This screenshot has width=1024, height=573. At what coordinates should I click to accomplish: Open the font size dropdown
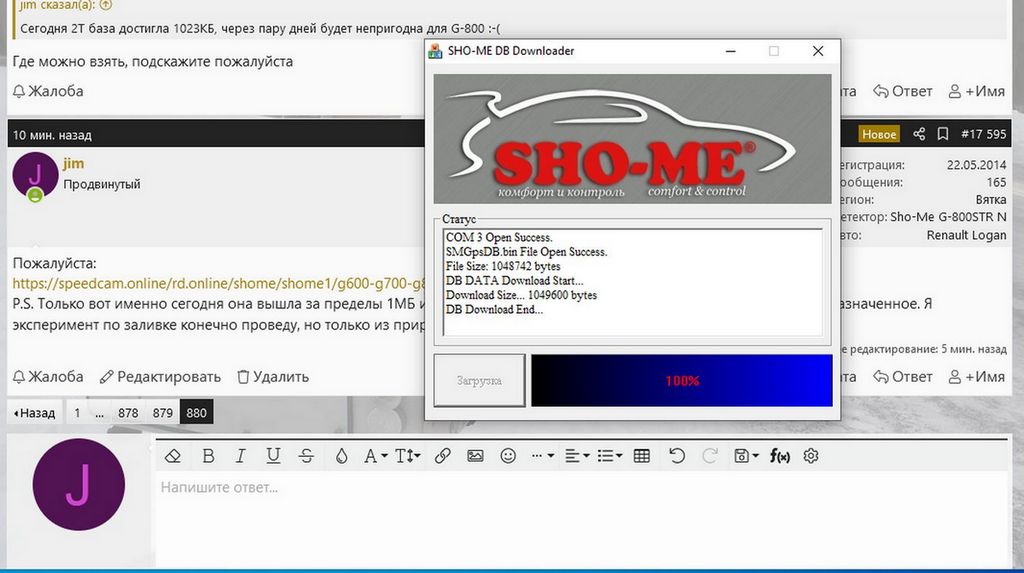coord(407,456)
